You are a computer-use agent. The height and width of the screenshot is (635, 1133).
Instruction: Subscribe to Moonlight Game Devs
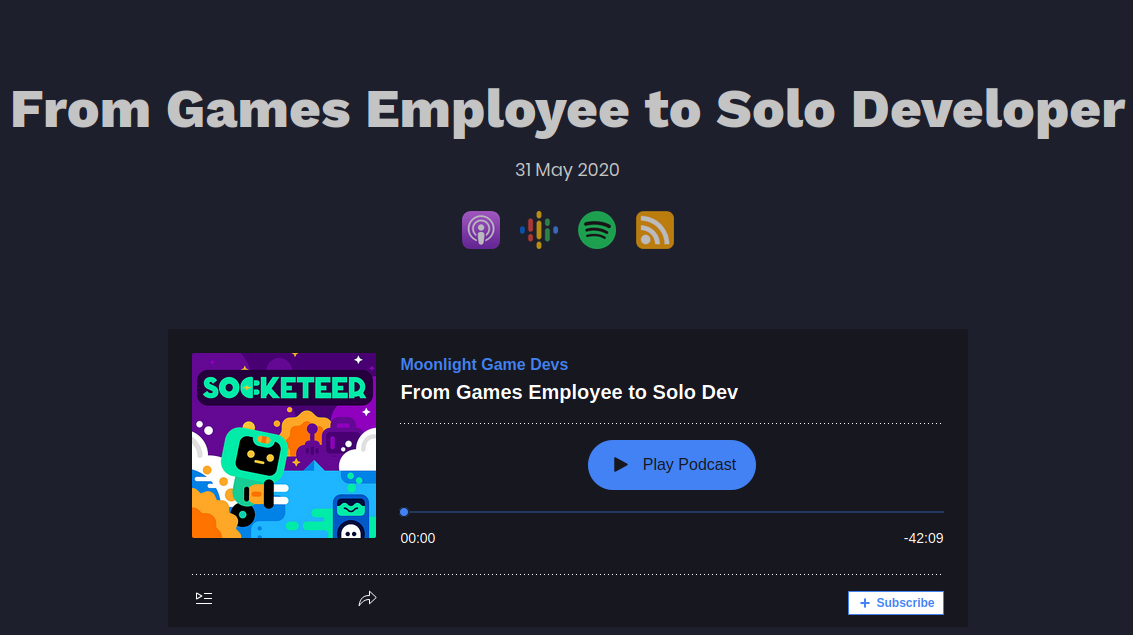coord(896,602)
